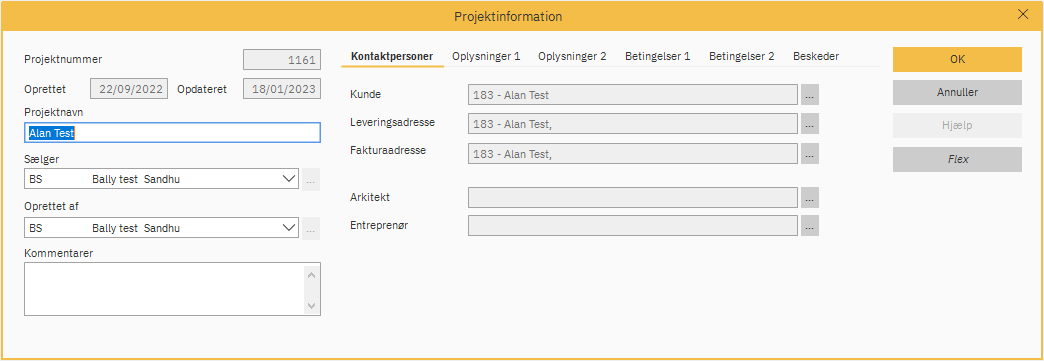Viewport: 1044px width, 361px height.
Task: Click the empty Entreprenør field
Action: coord(633,225)
